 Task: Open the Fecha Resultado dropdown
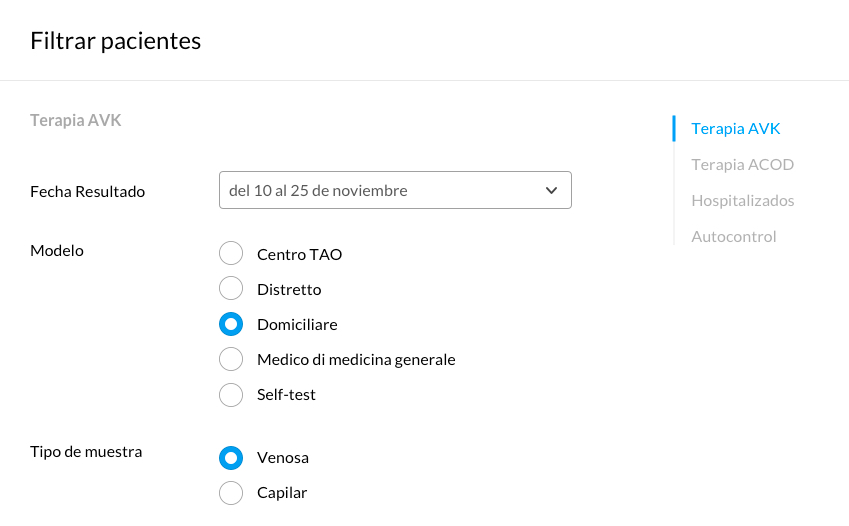click(x=395, y=190)
